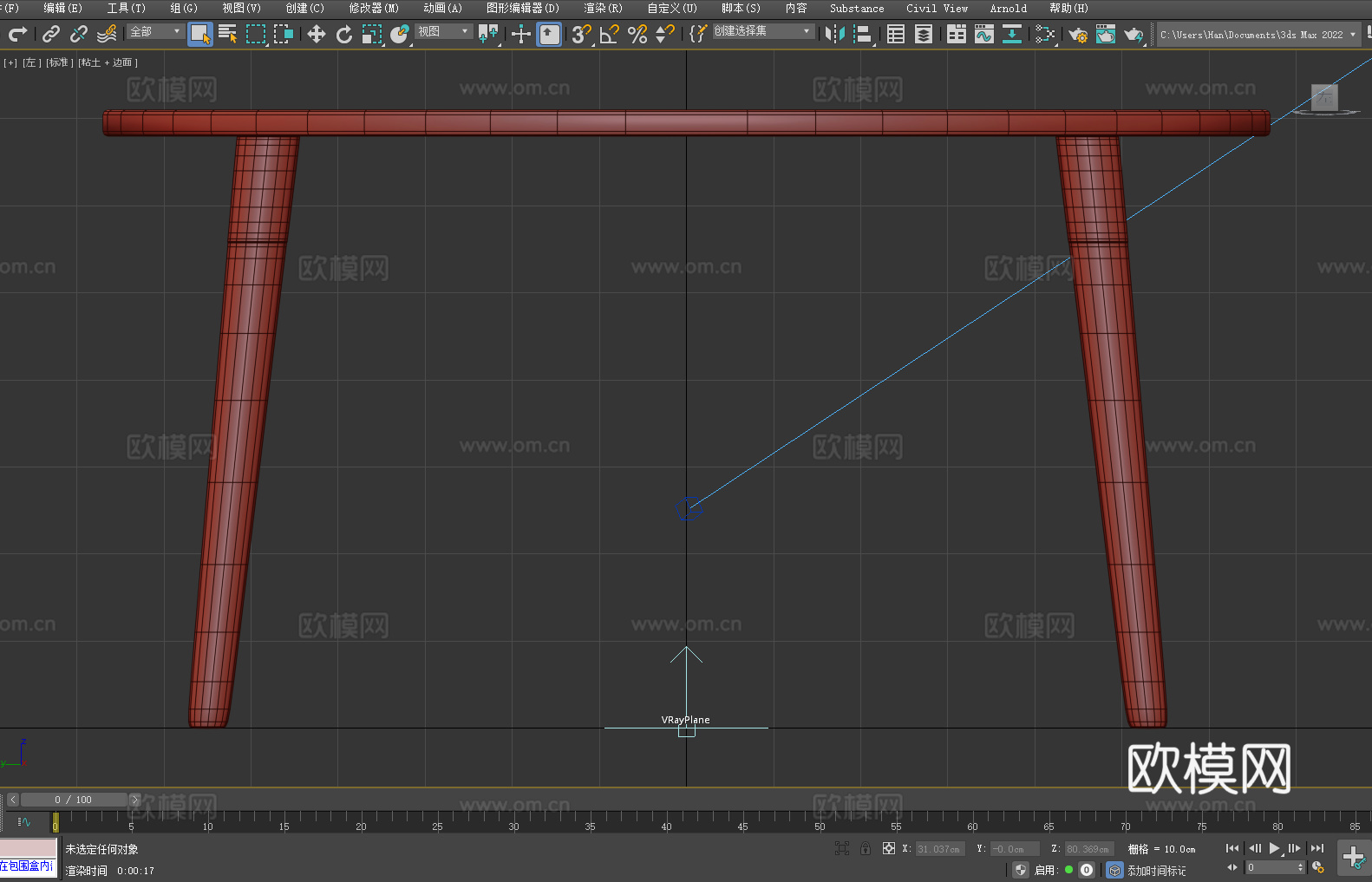Open the 工具(T) menu
1372x882 pixels.
(x=126, y=8)
